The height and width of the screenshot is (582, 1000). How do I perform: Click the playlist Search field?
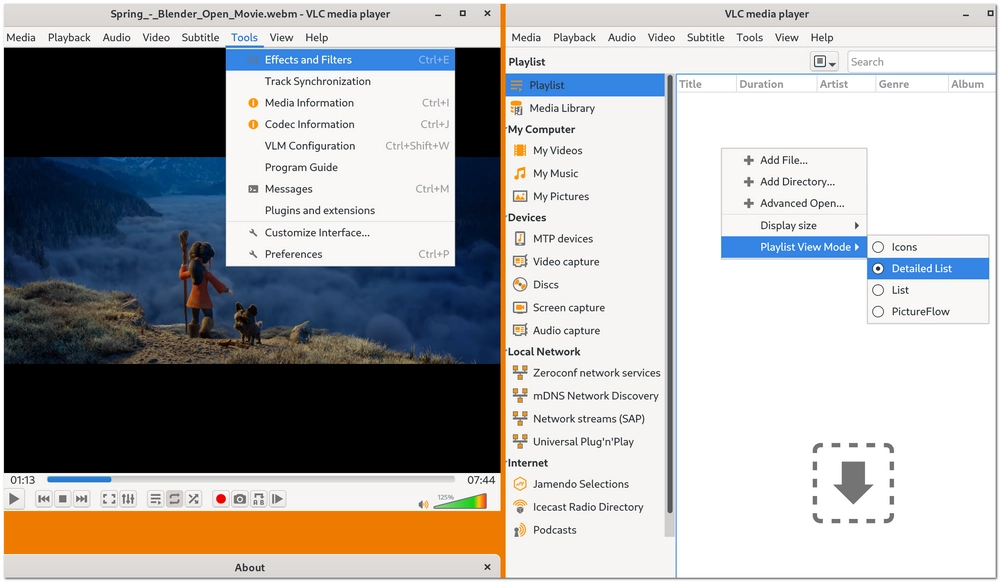921,62
